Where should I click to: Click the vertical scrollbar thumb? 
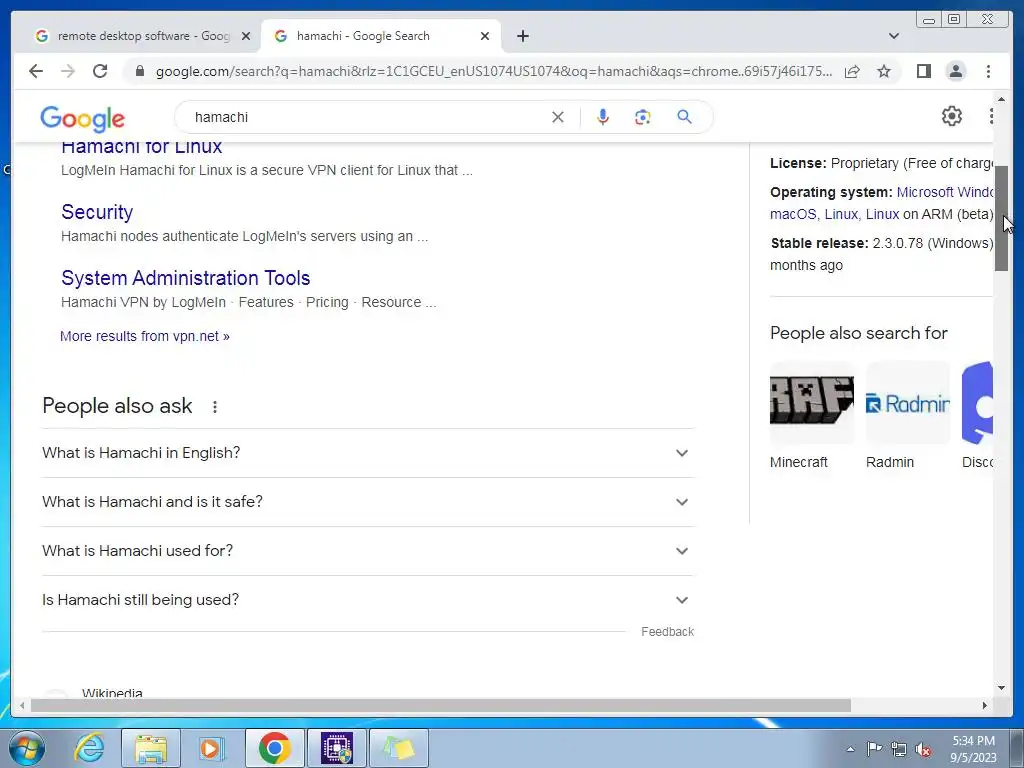click(x=1001, y=218)
